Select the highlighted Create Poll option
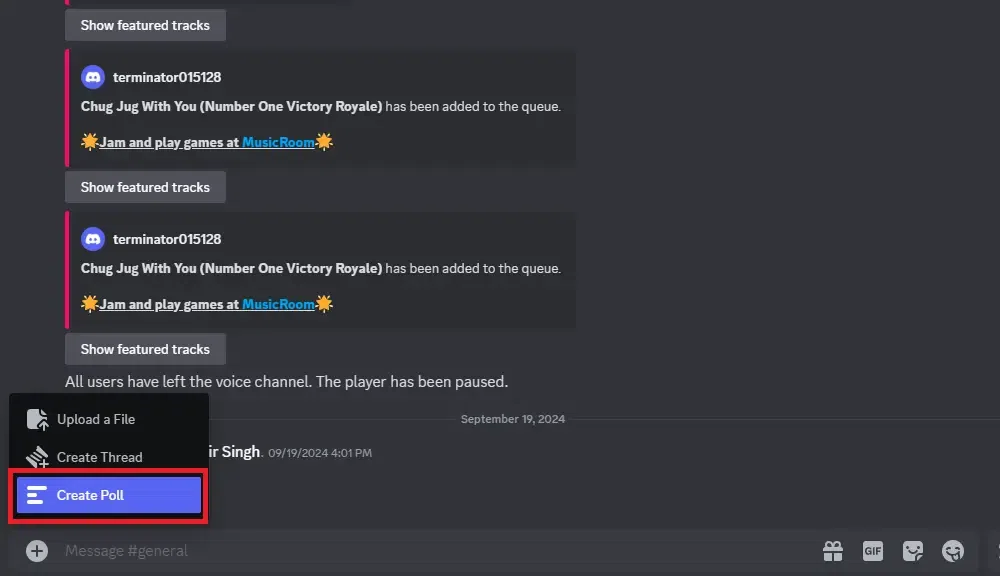This screenshot has width=1000, height=576. click(109, 495)
